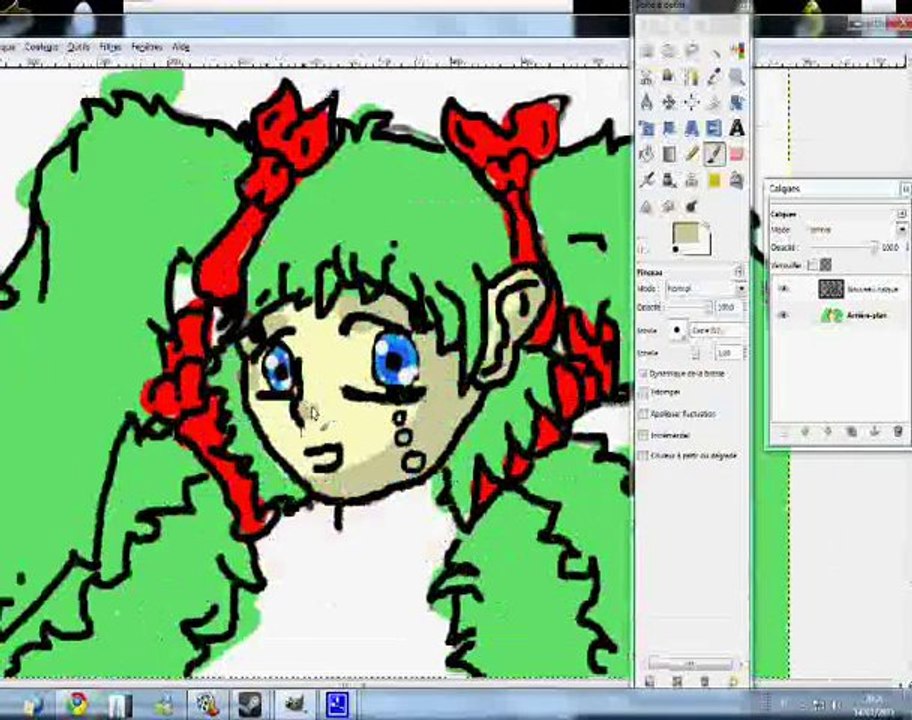The width and height of the screenshot is (912, 720).
Task: Select the Ellipse Select tool
Action: tap(669, 51)
